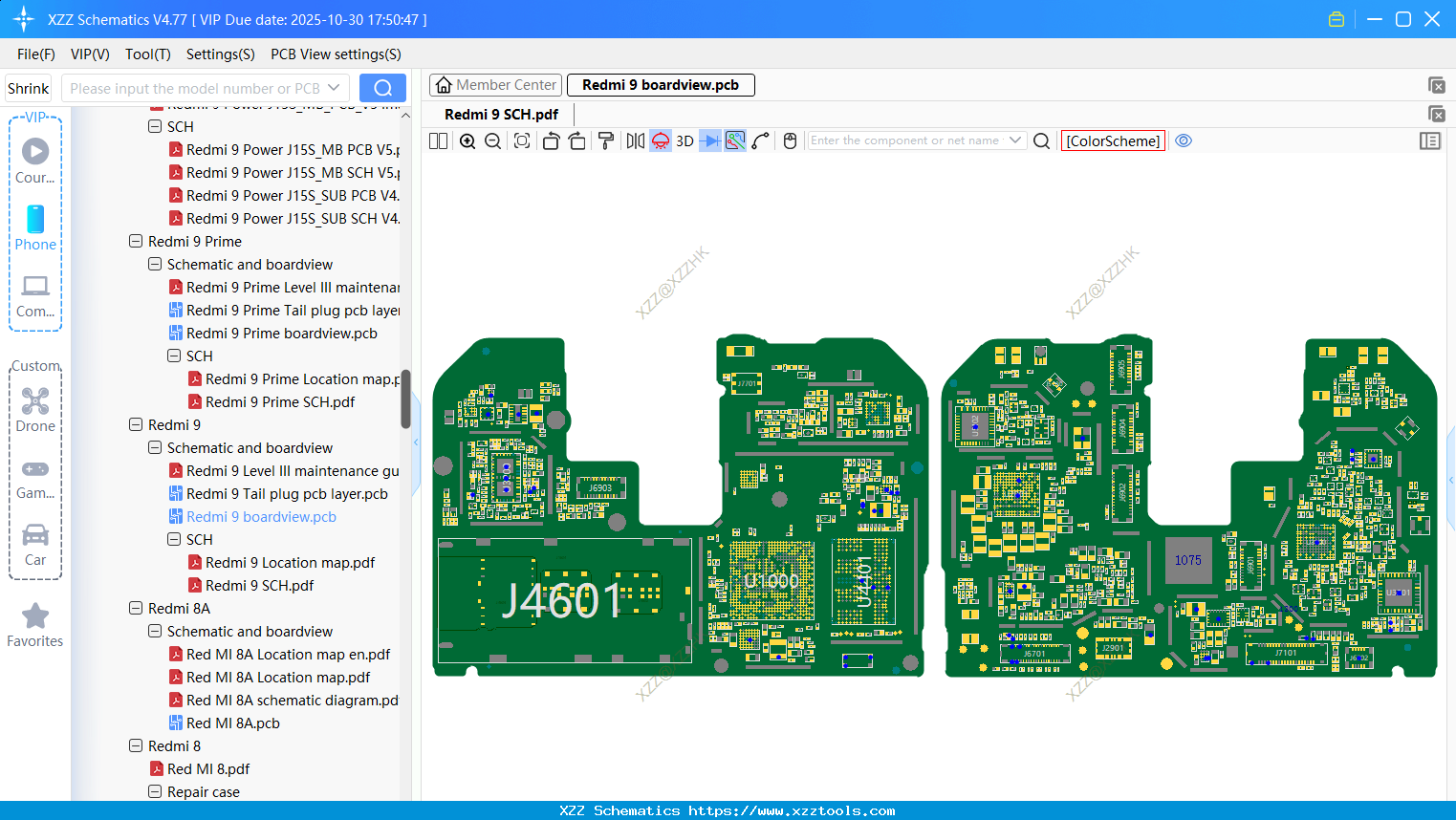Toggle the net routing display icon
This screenshot has width=1456, height=820.
click(735, 140)
